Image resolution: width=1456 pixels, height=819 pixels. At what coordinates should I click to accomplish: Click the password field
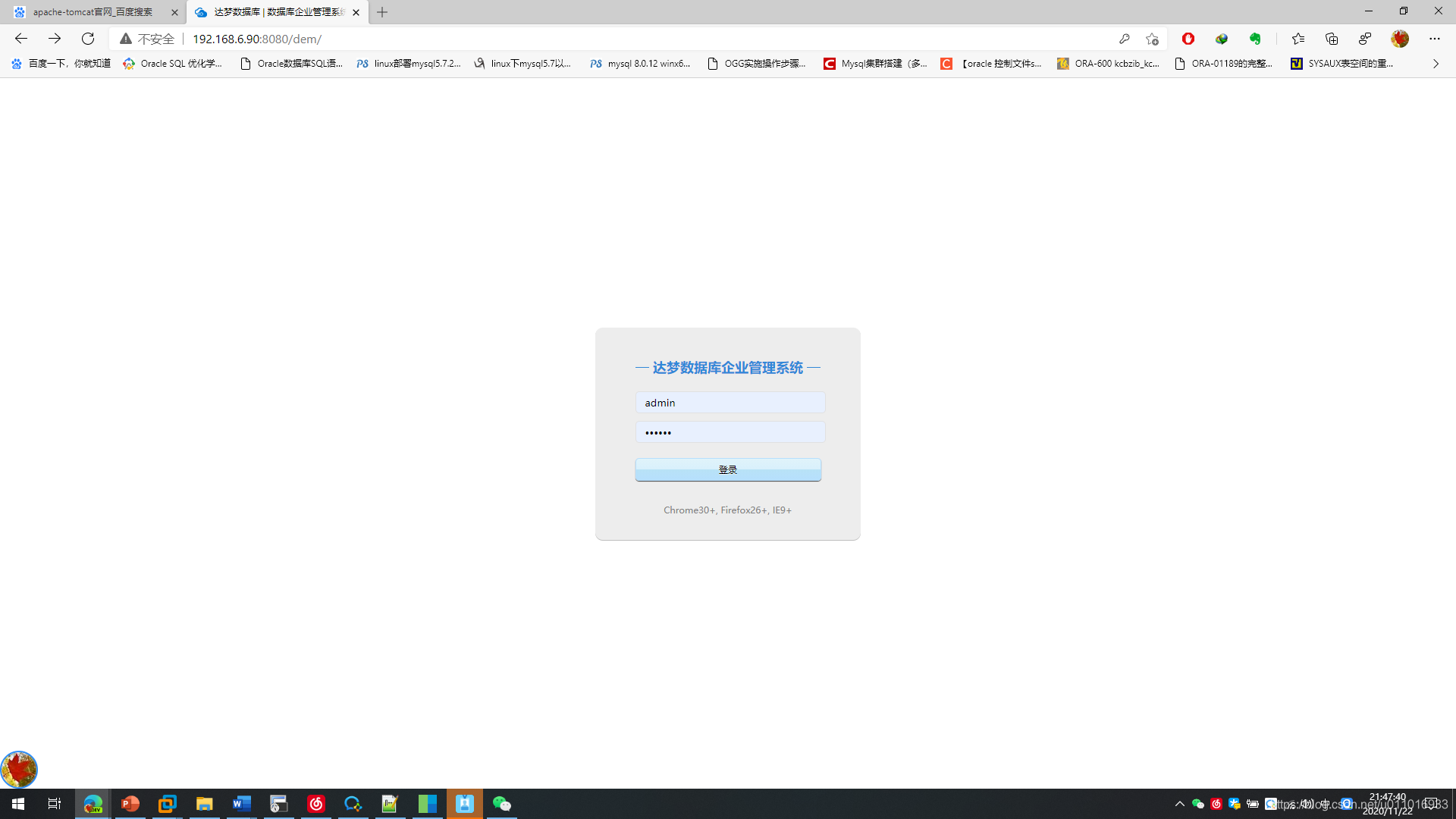[730, 432]
